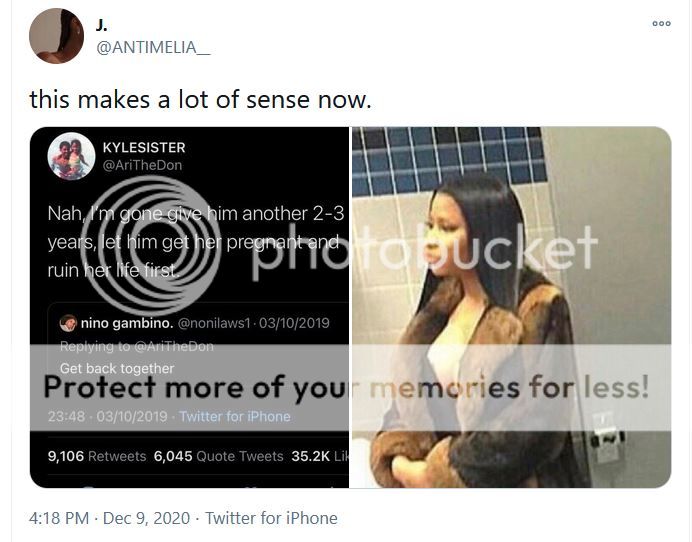Click the Protect more of your memories banner
Screen dimensions: 692x542
350,388
